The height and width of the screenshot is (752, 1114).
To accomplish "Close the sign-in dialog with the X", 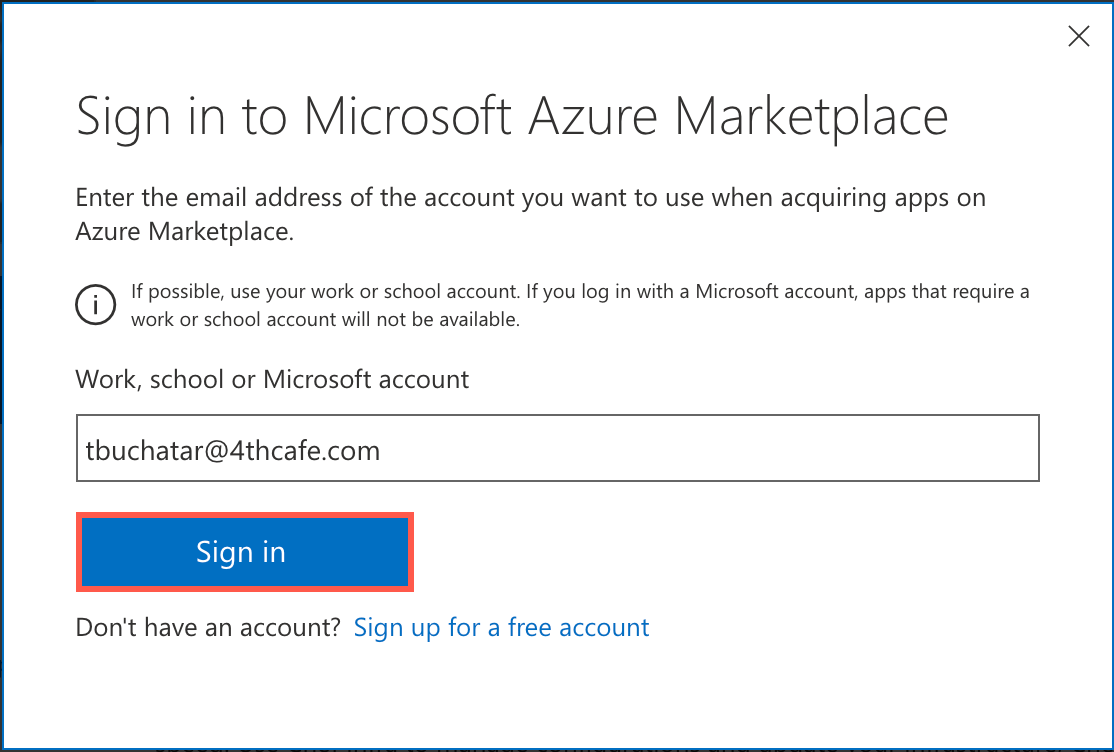I will pyautogui.click(x=1079, y=37).
